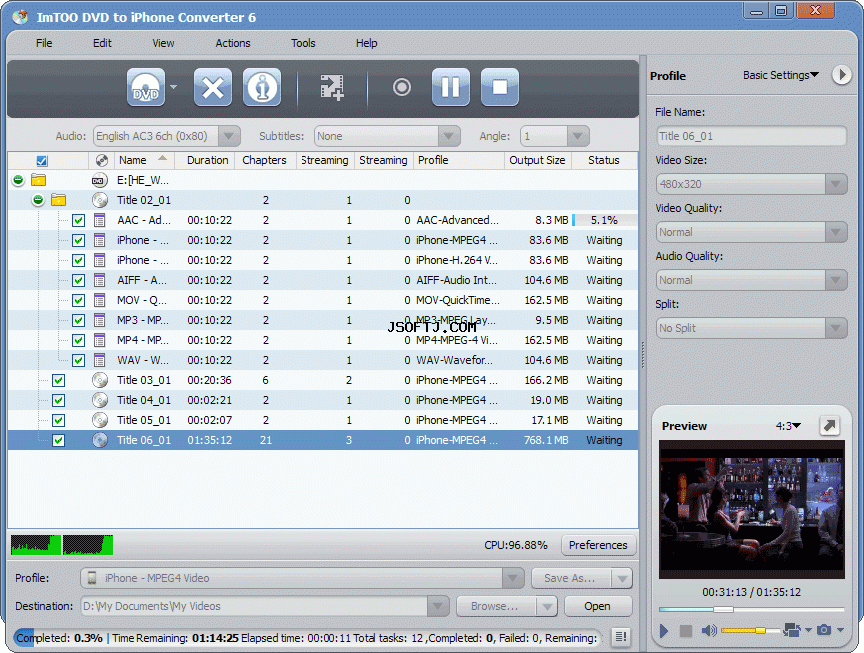This screenshot has height=653, width=864.
Task: Click the round arrow button beside Basic Settings
Action: click(841, 74)
